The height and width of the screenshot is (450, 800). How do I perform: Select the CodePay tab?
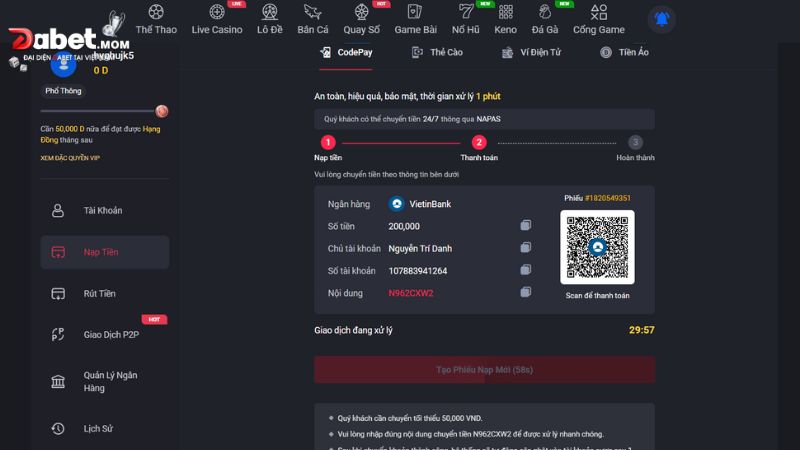coord(346,53)
